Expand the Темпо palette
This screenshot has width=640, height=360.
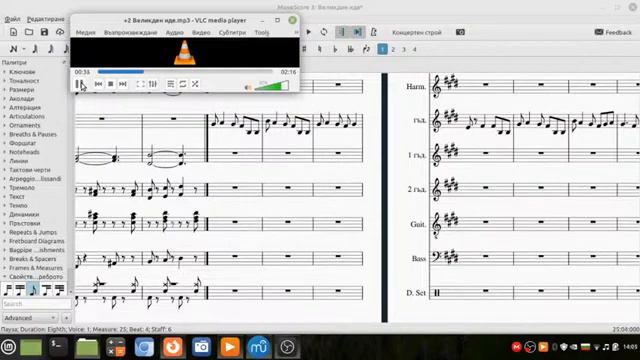(x=18, y=205)
